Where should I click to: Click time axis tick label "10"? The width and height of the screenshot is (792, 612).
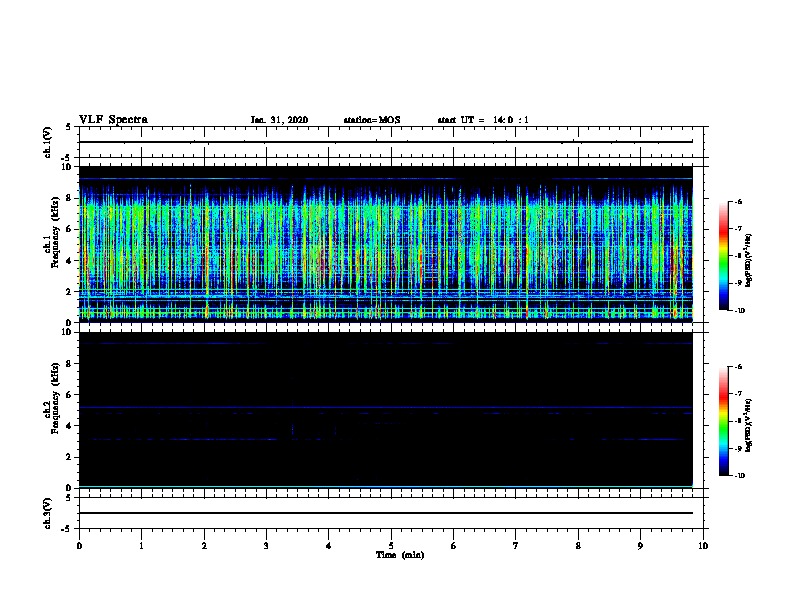coord(703,546)
